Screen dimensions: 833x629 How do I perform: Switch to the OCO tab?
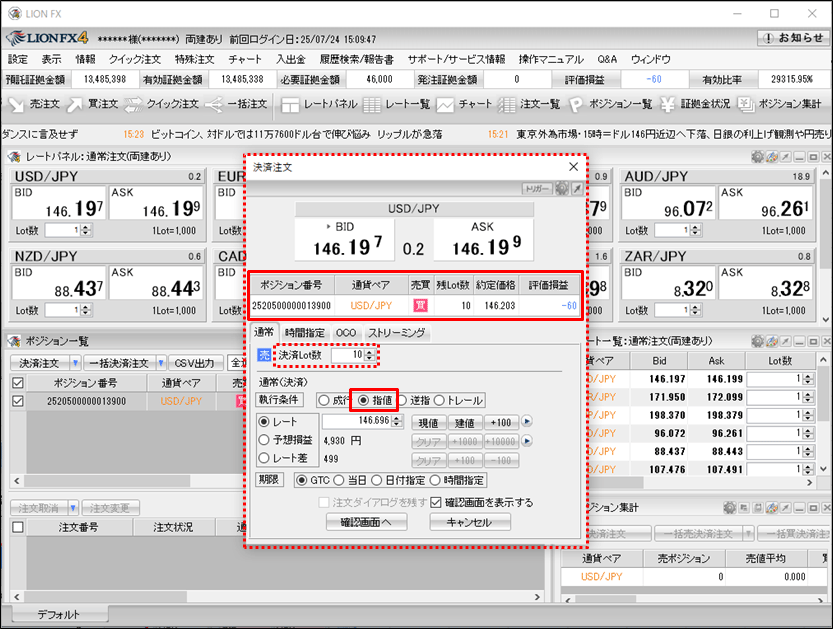tap(346, 332)
